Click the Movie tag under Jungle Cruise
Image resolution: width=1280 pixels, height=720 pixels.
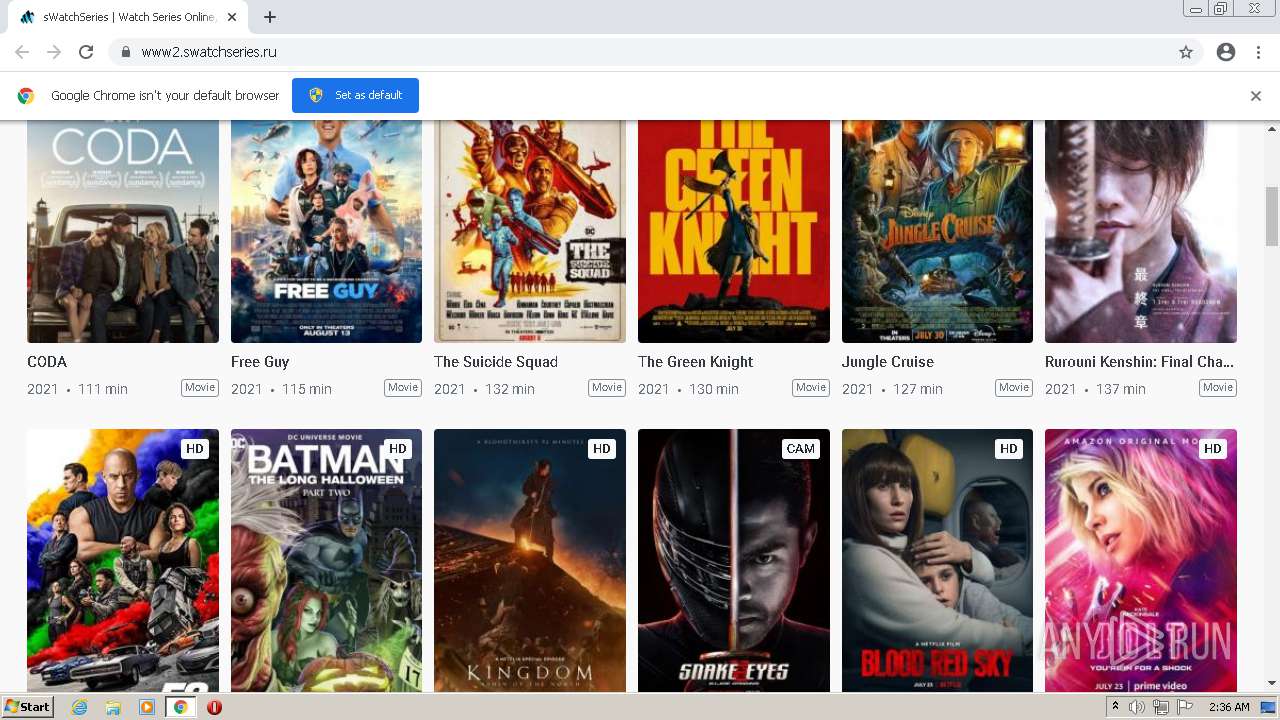click(x=1014, y=388)
